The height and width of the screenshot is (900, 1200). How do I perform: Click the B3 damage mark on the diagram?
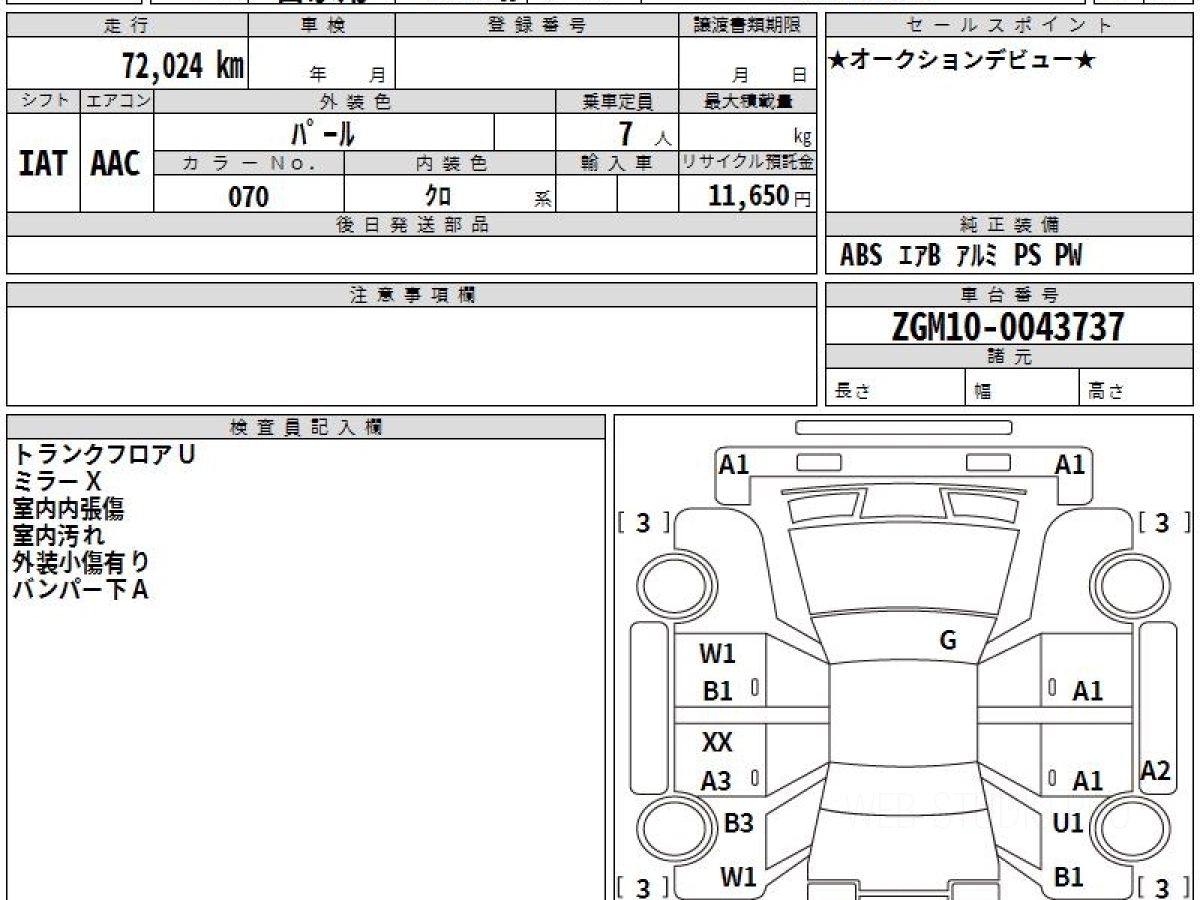click(x=738, y=824)
